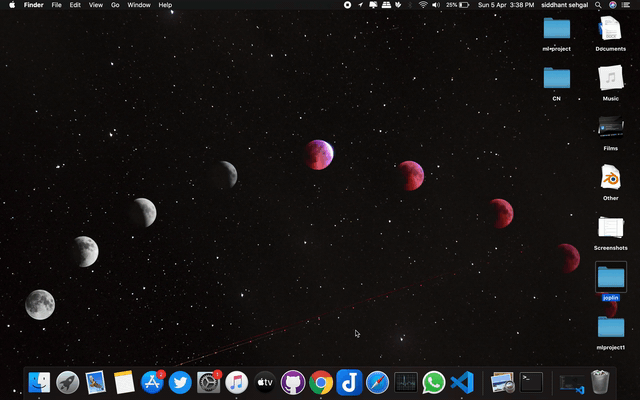Restore the minimized VS Code window in Dock

point(572,384)
